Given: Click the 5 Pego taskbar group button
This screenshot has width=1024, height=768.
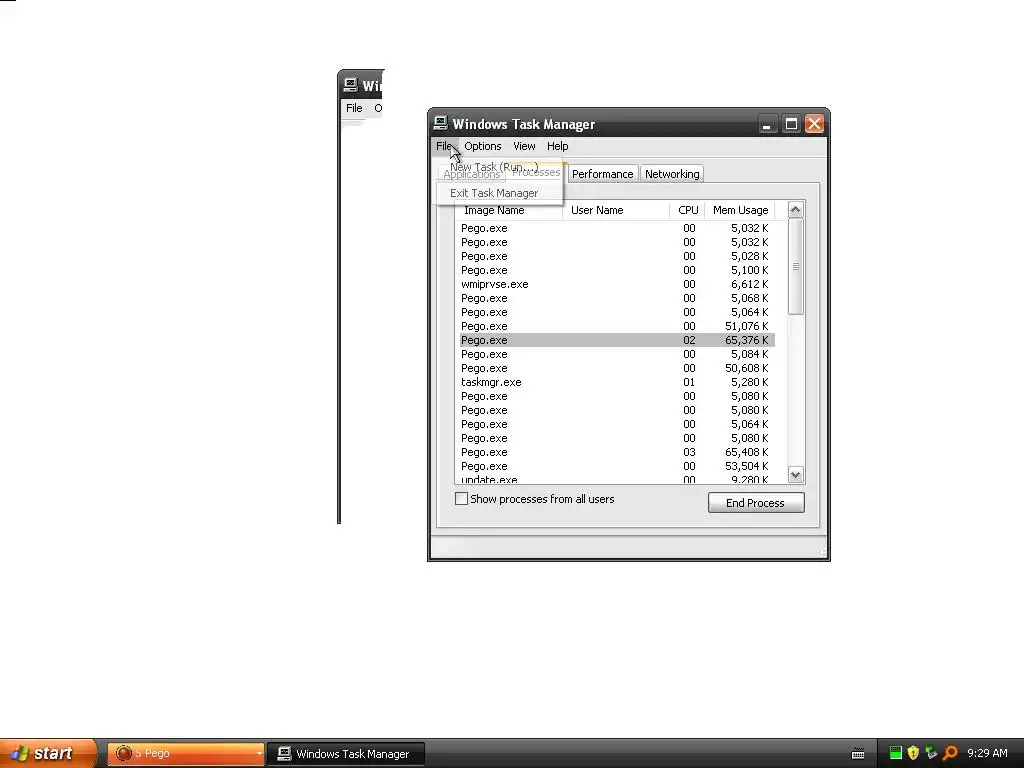Looking at the screenshot, I should tap(185, 754).
